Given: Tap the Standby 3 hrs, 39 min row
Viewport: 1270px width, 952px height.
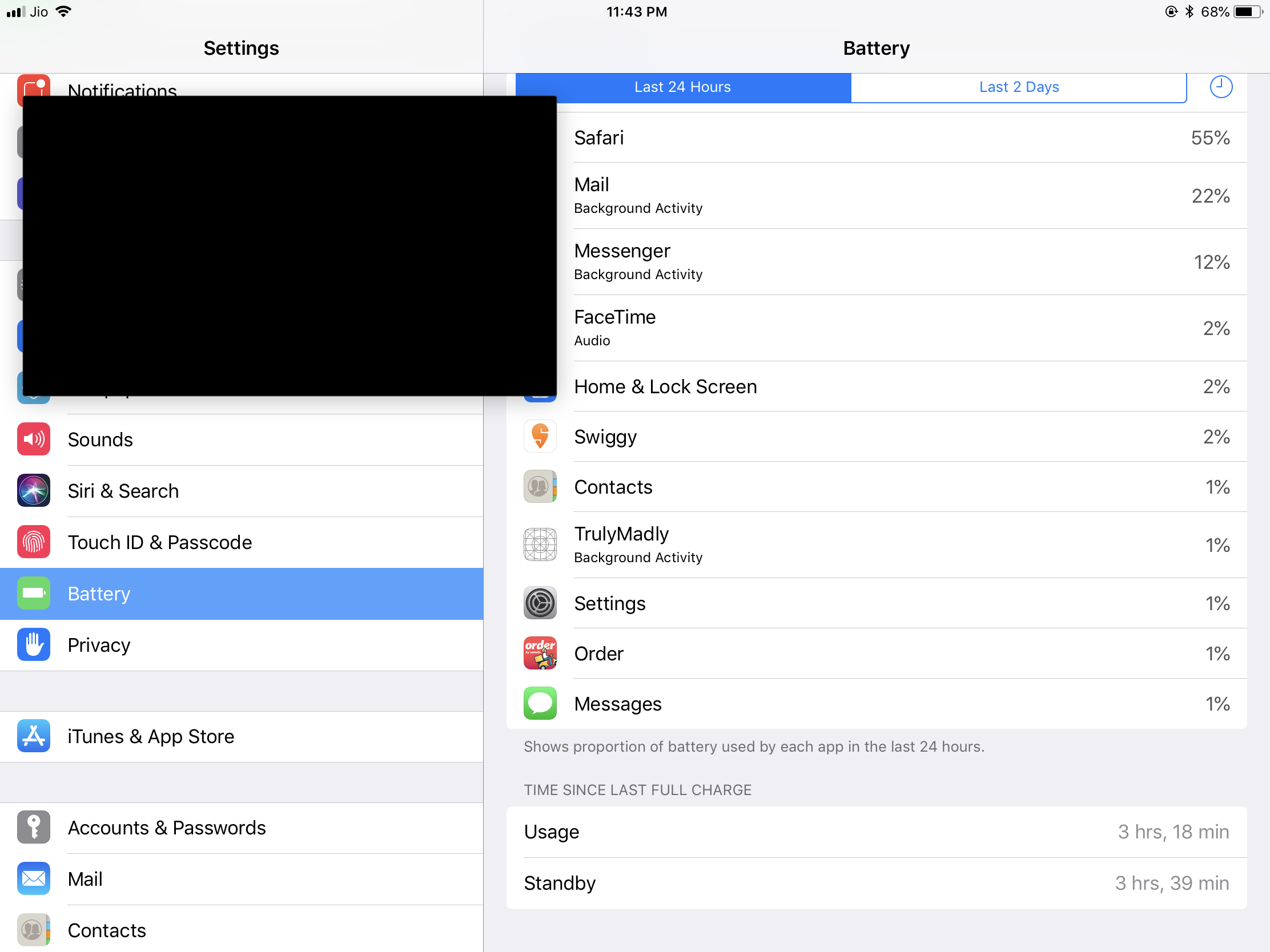Looking at the screenshot, I should (877, 883).
